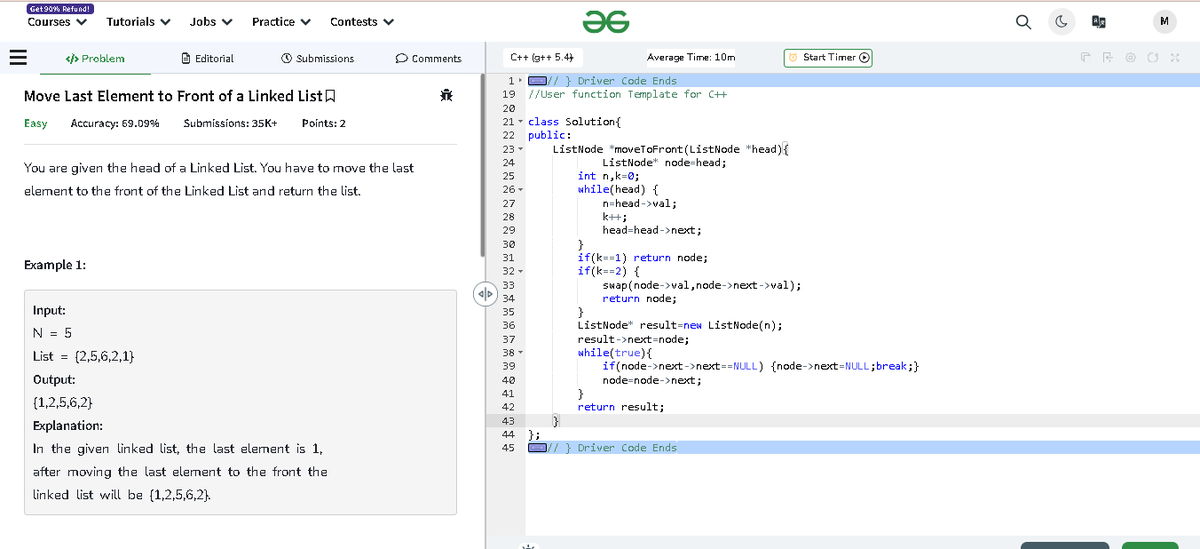Click the problem pane vertical scrollbar
Image resolution: width=1200 pixels, height=549 pixels.
pyautogui.click(x=483, y=165)
